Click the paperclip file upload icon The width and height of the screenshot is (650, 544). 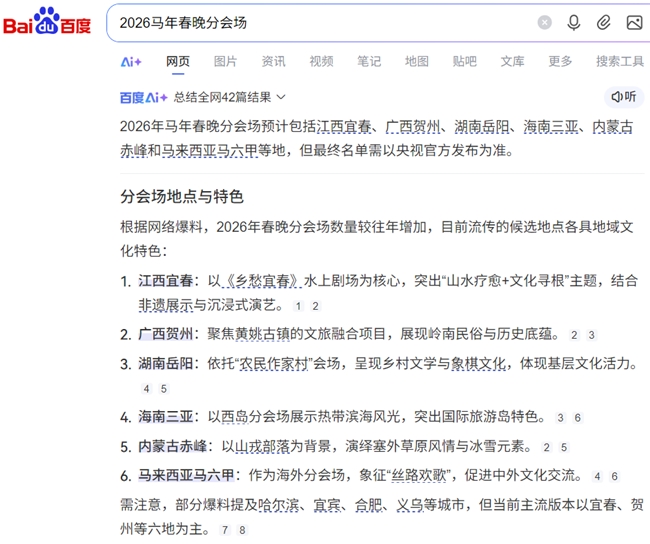pos(604,22)
